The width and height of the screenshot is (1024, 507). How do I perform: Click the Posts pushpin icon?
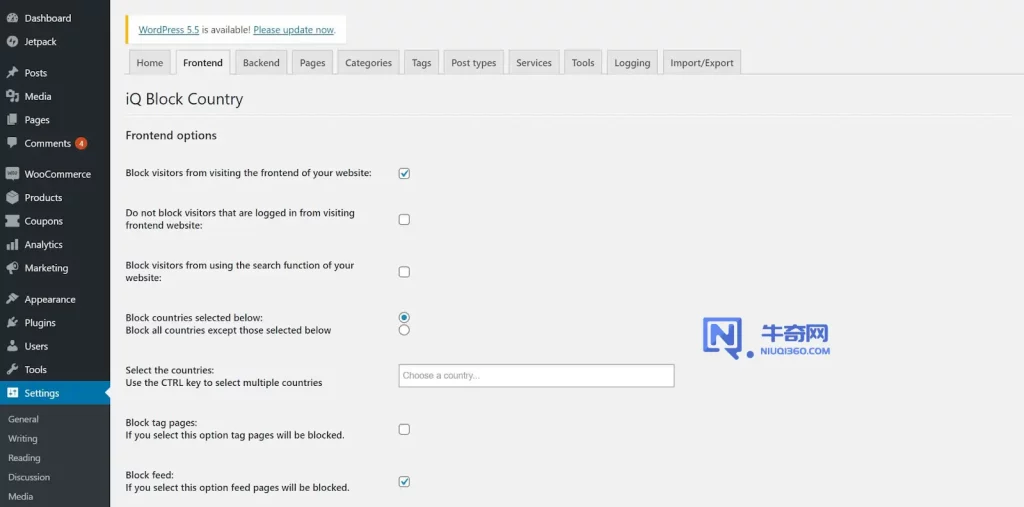12,73
